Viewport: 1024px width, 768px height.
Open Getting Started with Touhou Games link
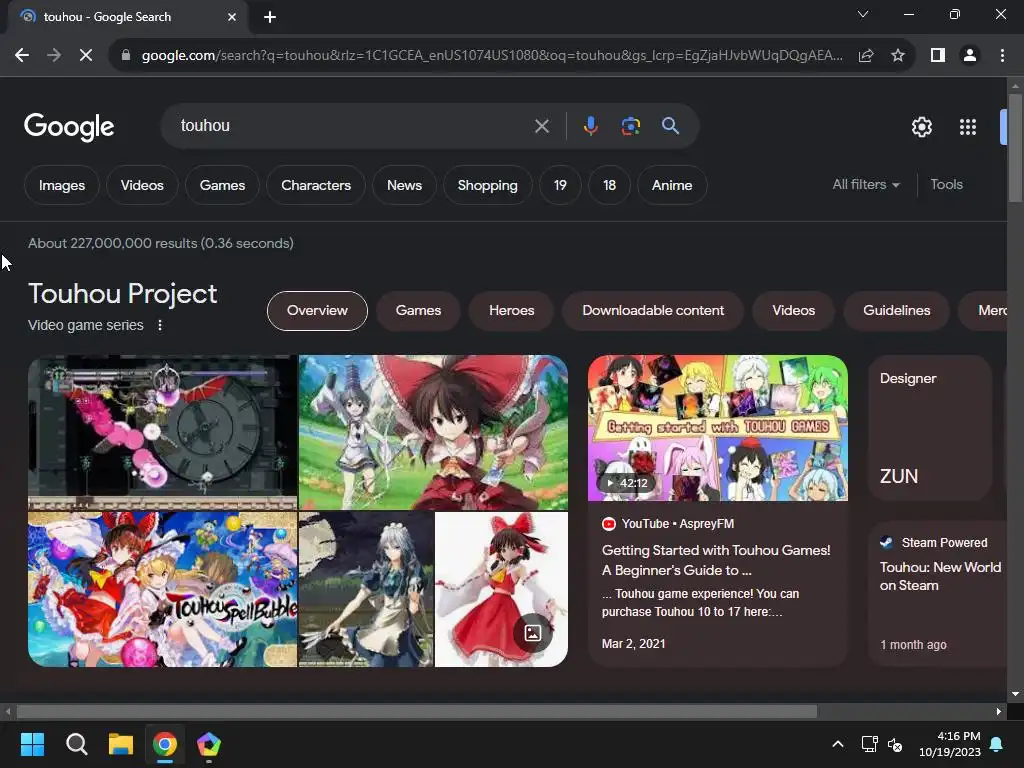click(716, 560)
